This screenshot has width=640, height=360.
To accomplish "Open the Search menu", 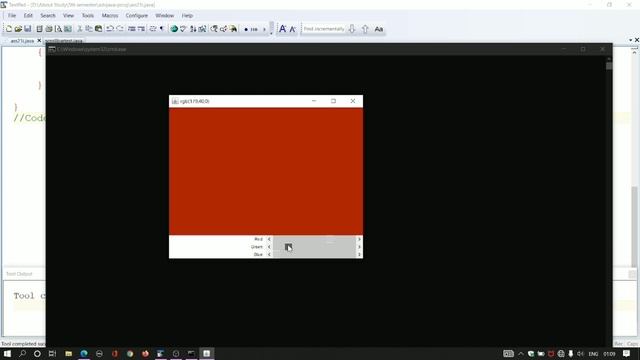I will coord(48,16).
